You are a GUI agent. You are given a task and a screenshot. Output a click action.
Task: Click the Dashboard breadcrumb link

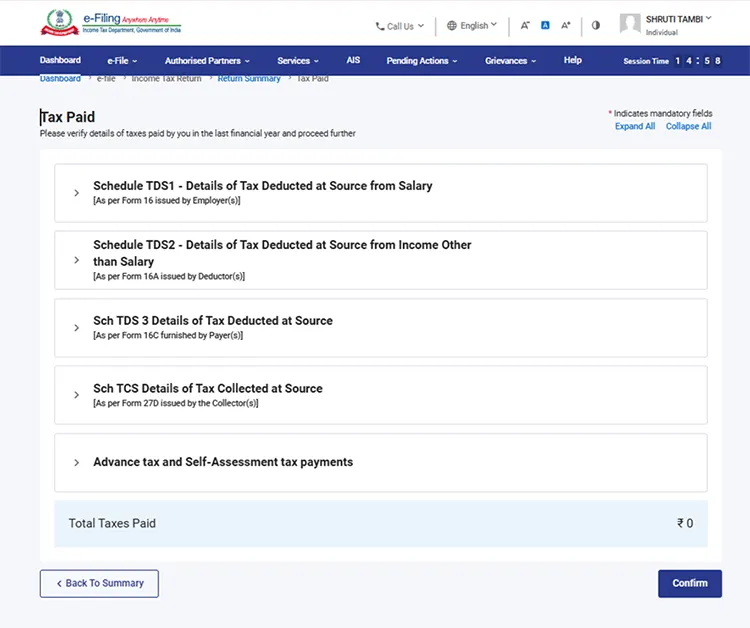[x=60, y=78]
